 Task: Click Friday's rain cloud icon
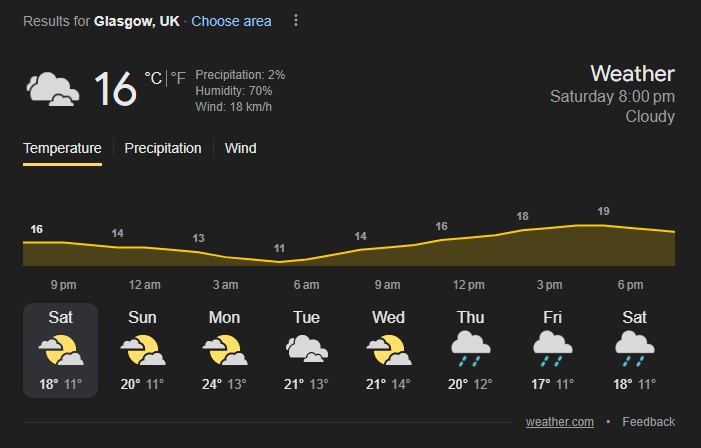point(552,350)
